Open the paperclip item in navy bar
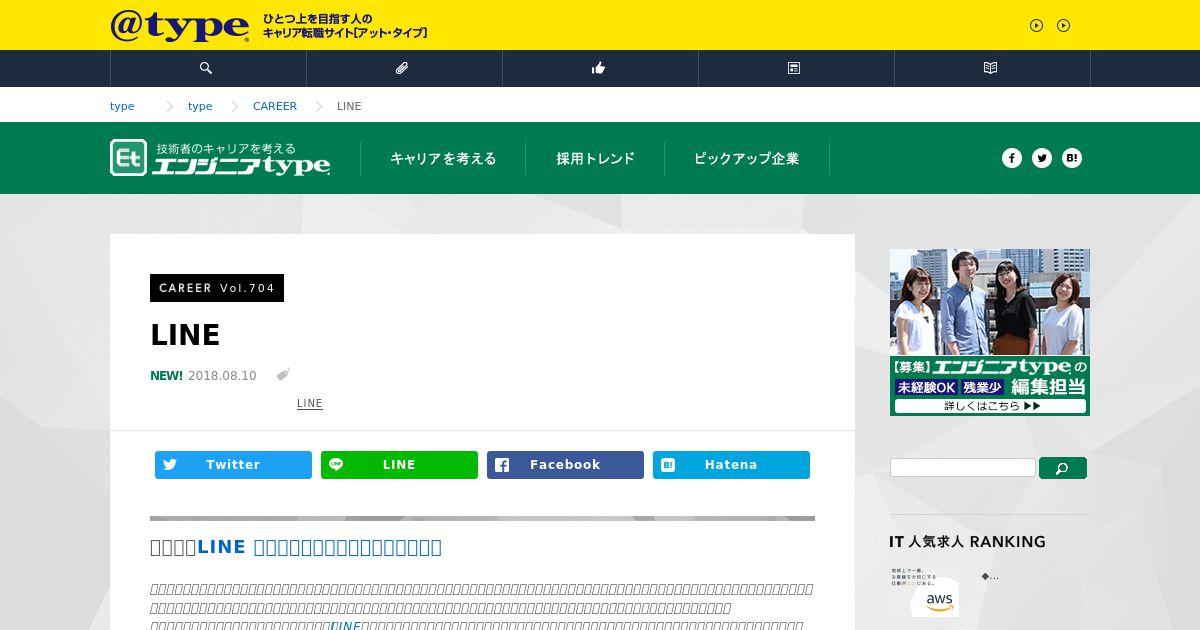 [403, 68]
